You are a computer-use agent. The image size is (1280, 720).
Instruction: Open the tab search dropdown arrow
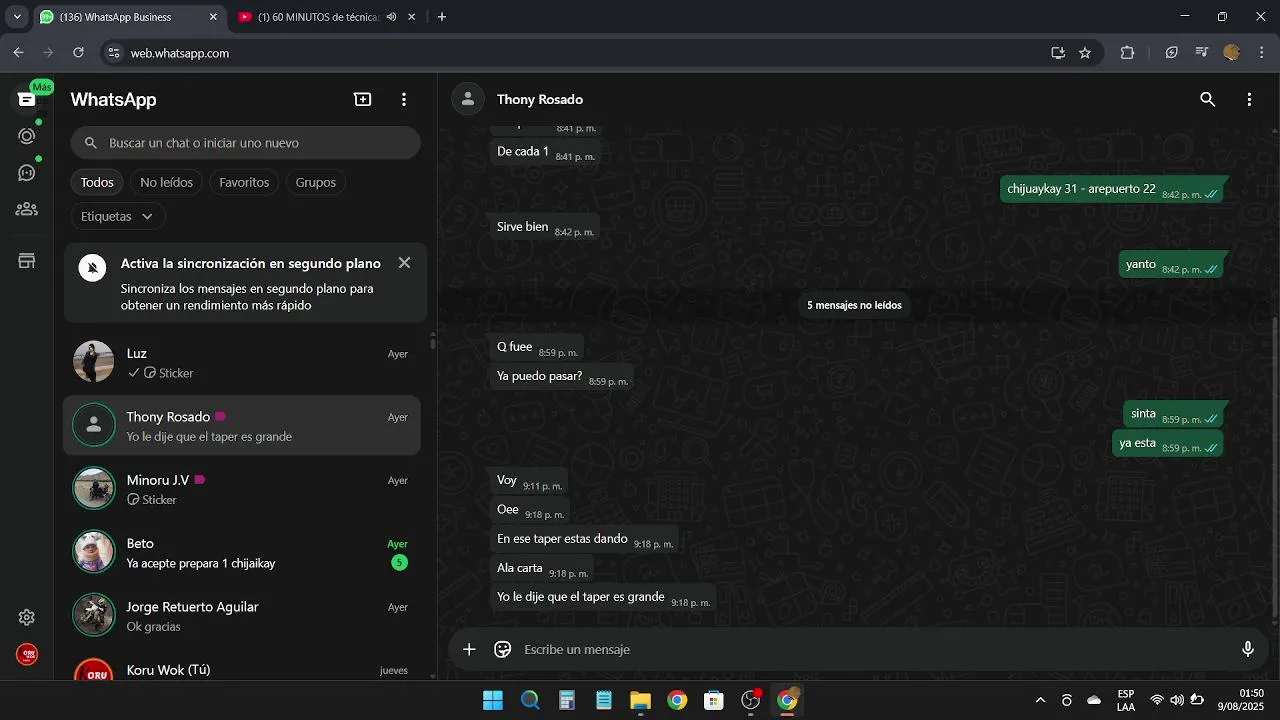click(x=17, y=17)
